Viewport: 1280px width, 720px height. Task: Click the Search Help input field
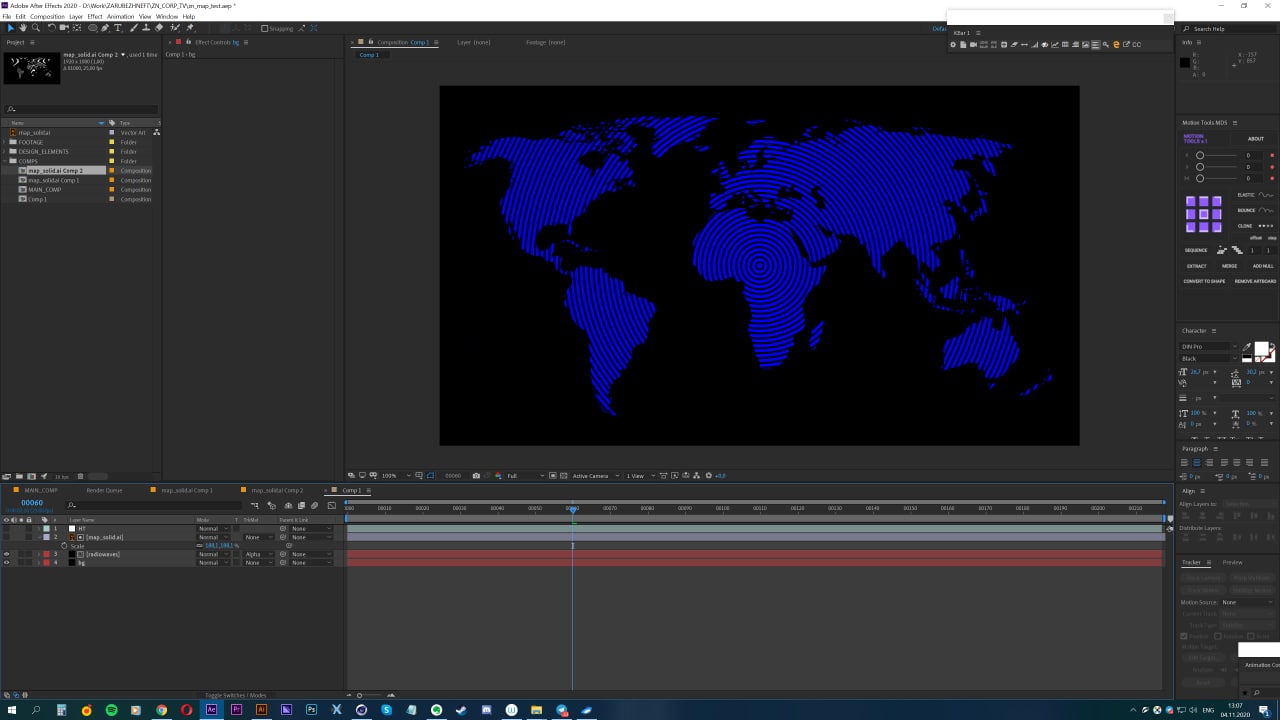pyautogui.click(x=1230, y=29)
